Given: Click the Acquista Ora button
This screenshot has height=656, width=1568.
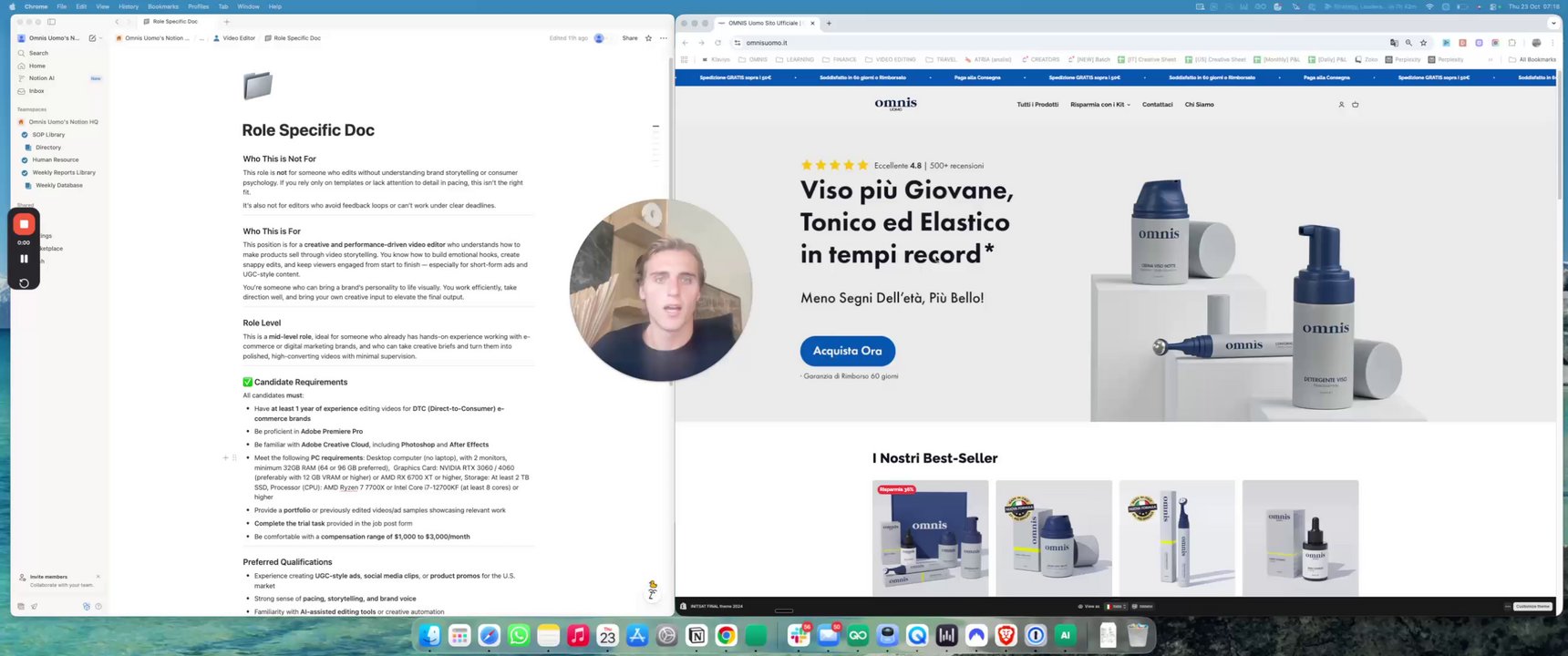Looking at the screenshot, I should coord(847,351).
